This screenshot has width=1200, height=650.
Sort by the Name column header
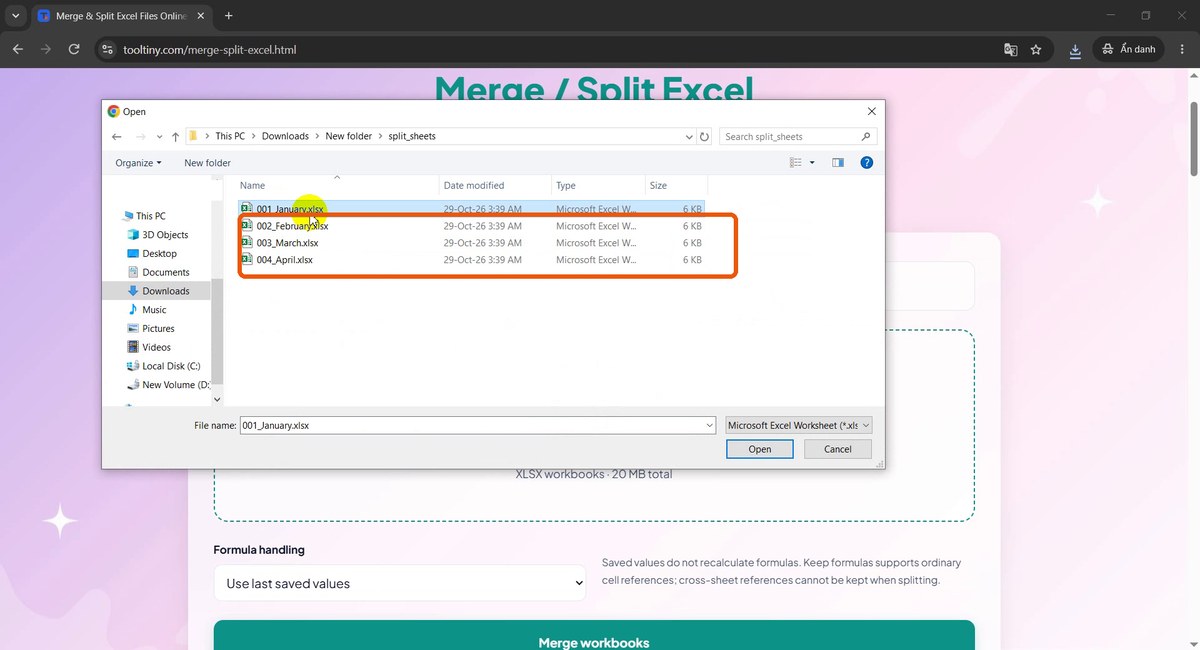tap(337, 185)
